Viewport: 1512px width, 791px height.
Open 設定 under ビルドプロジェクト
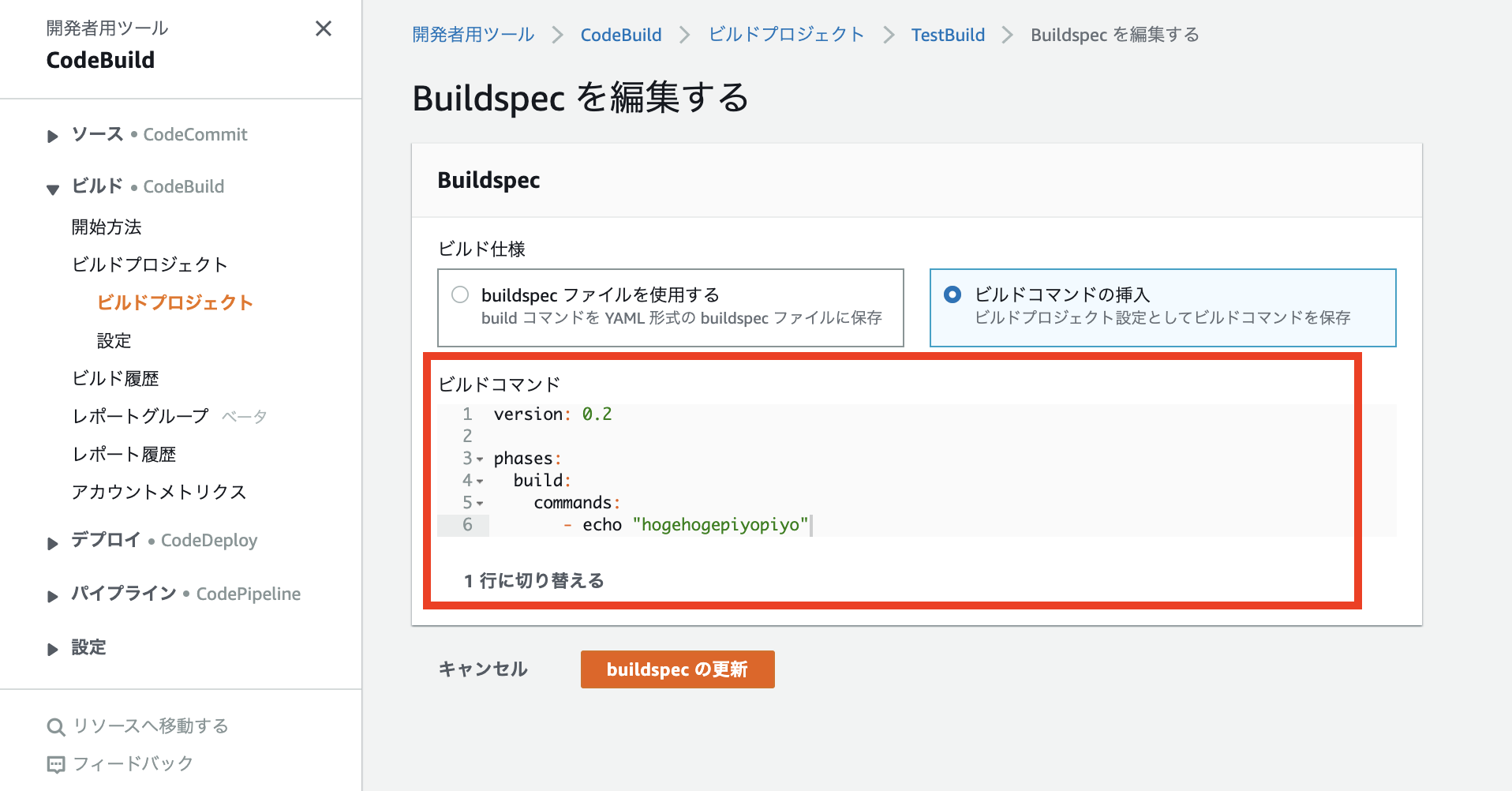pos(114,340)
